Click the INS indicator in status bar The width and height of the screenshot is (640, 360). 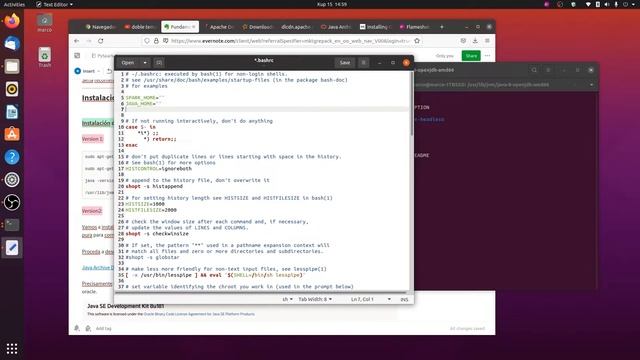pos(404,299)
